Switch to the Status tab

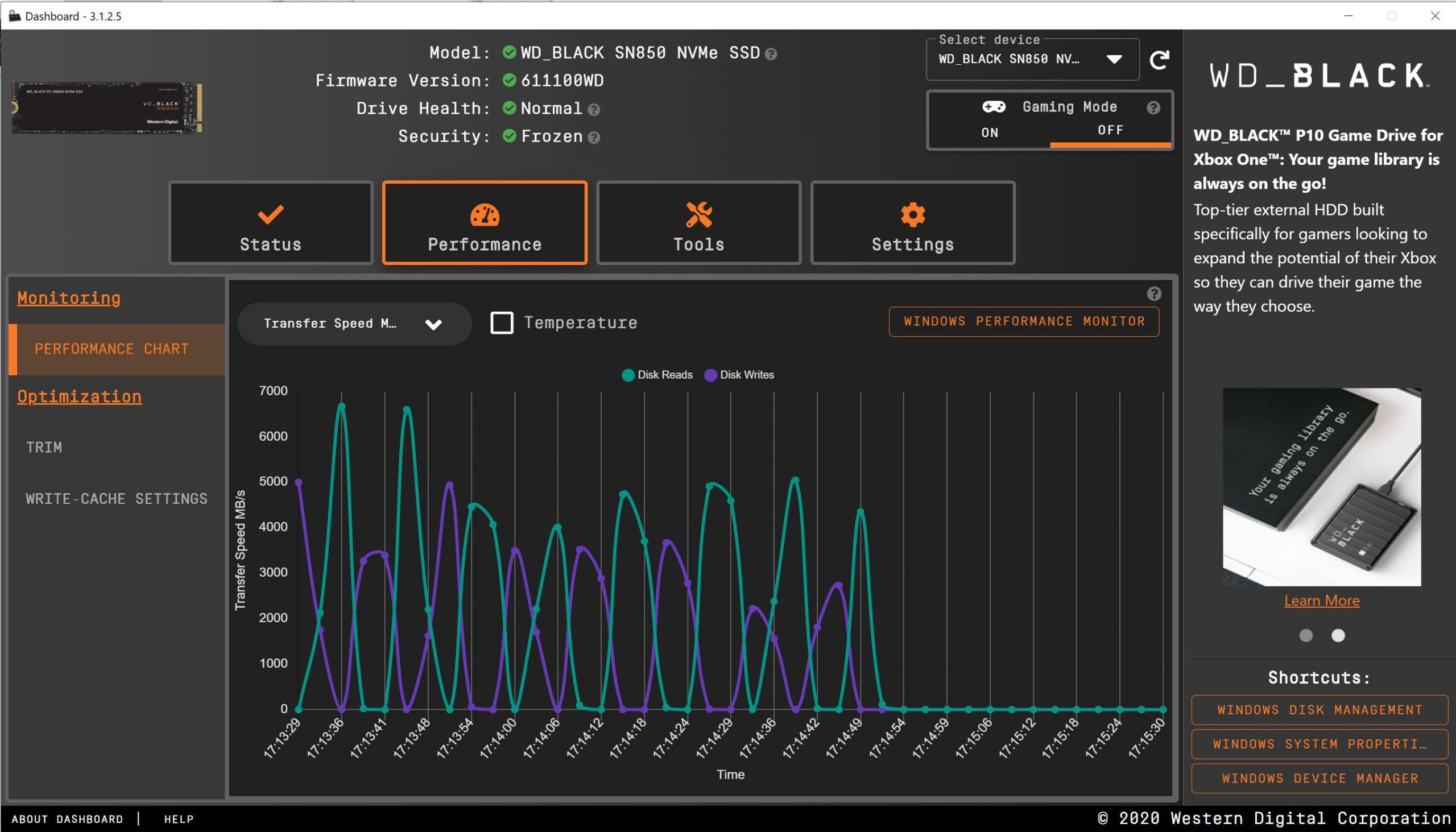tap(270, 223)
